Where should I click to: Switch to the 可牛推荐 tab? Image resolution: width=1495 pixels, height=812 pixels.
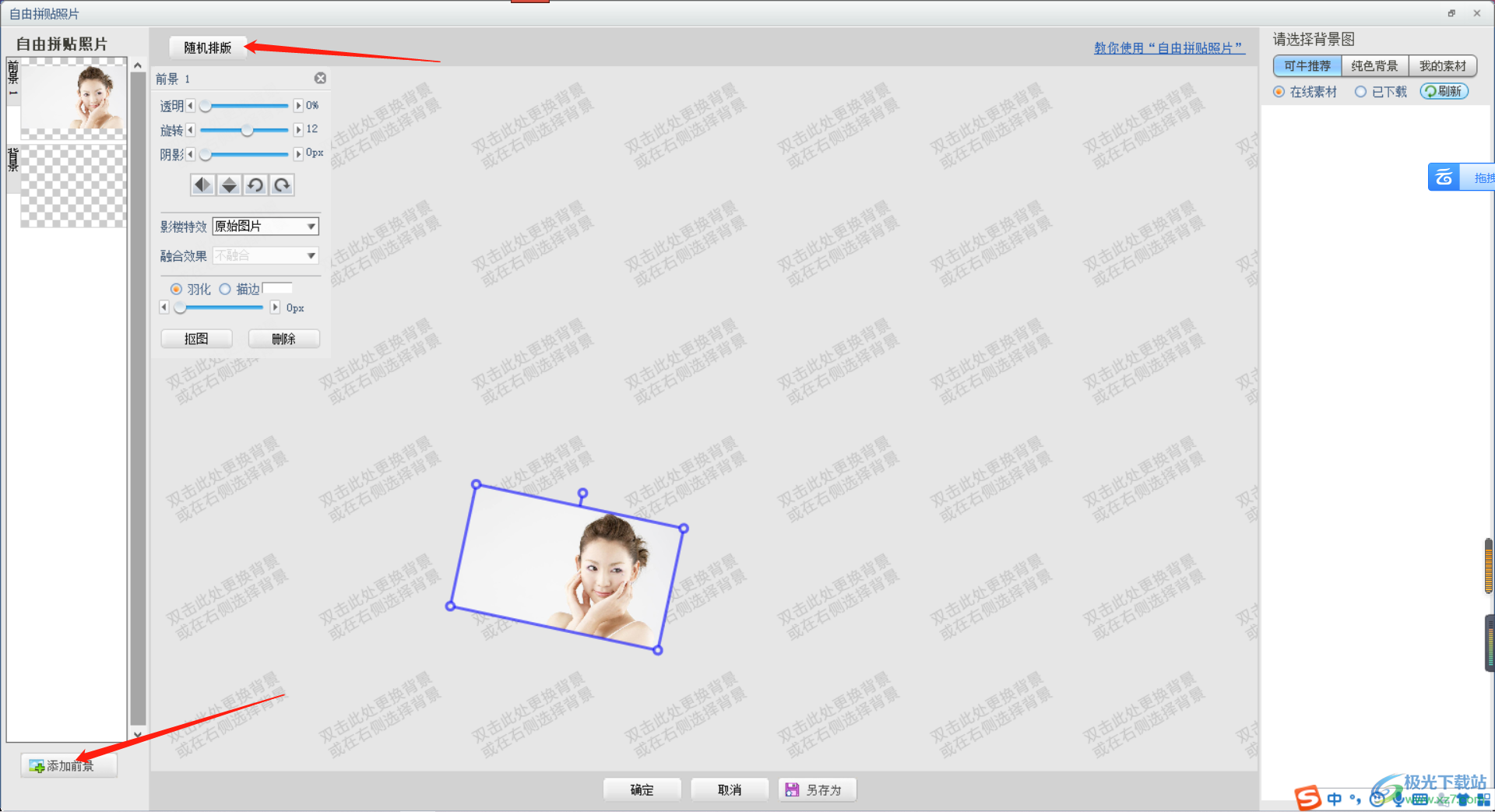pos(1307,66)
